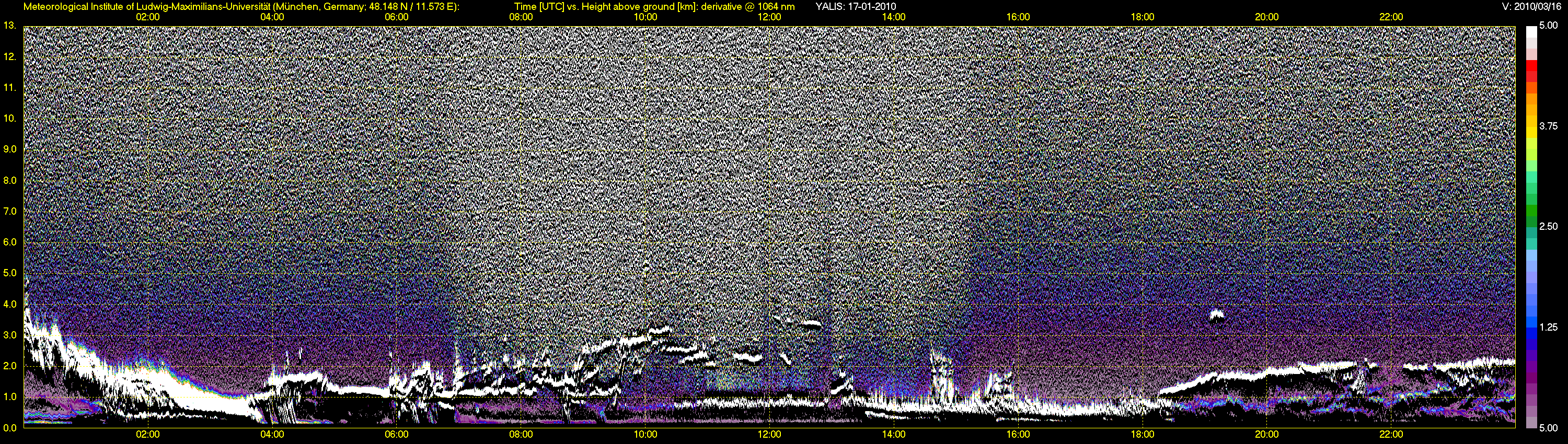Click the '7.0' height axis label

(x=10, y=211)
